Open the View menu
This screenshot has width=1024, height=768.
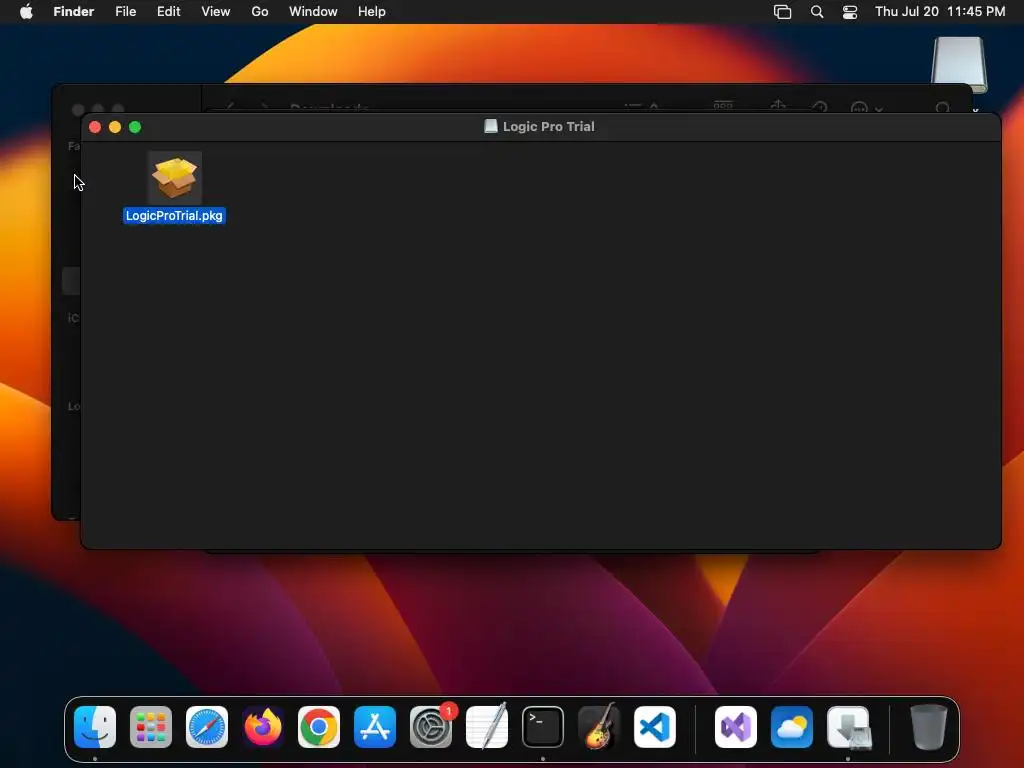click(216, 12)
